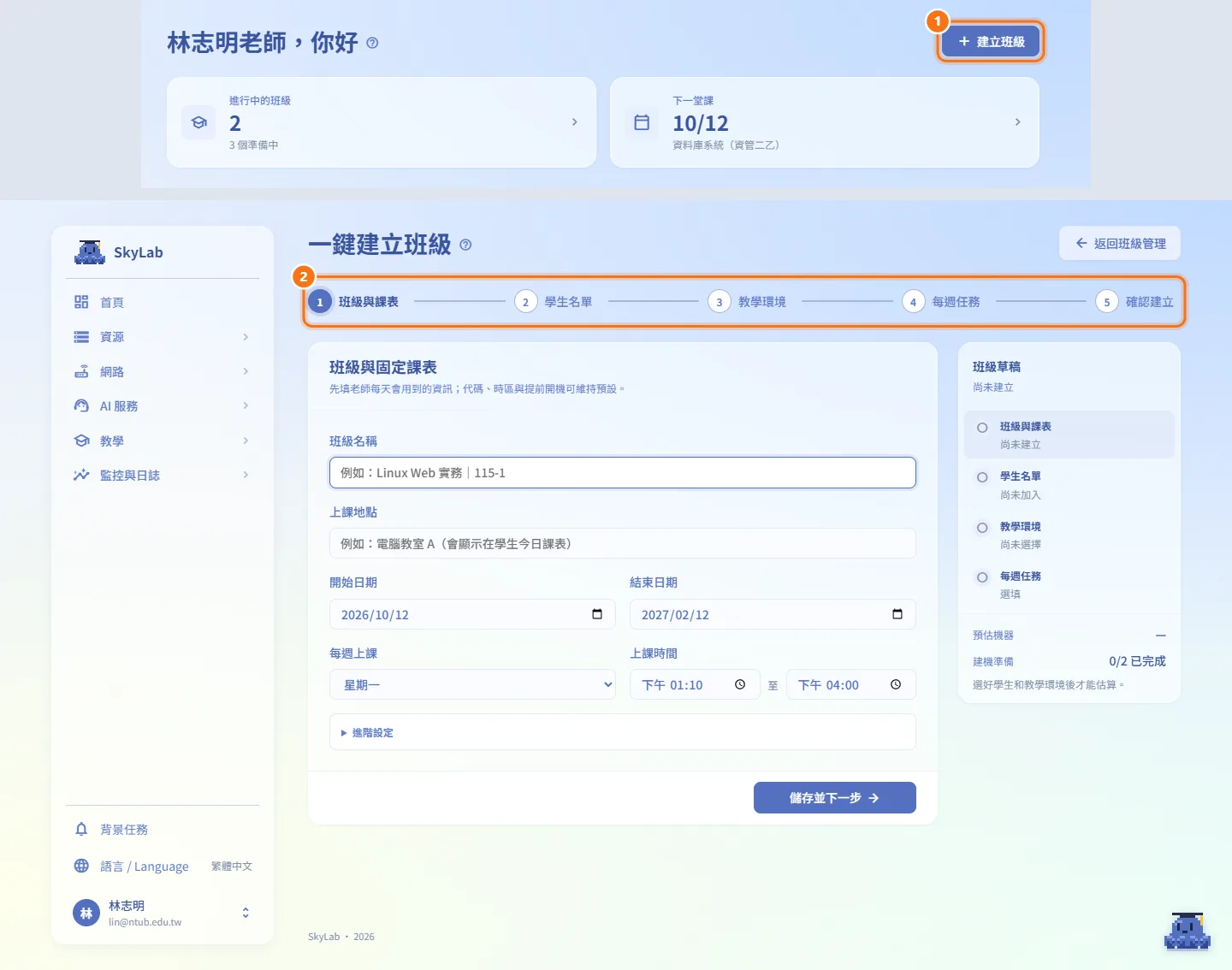
Task: Open the 開始日期 calendar picker icon
Action: point(597,614)
